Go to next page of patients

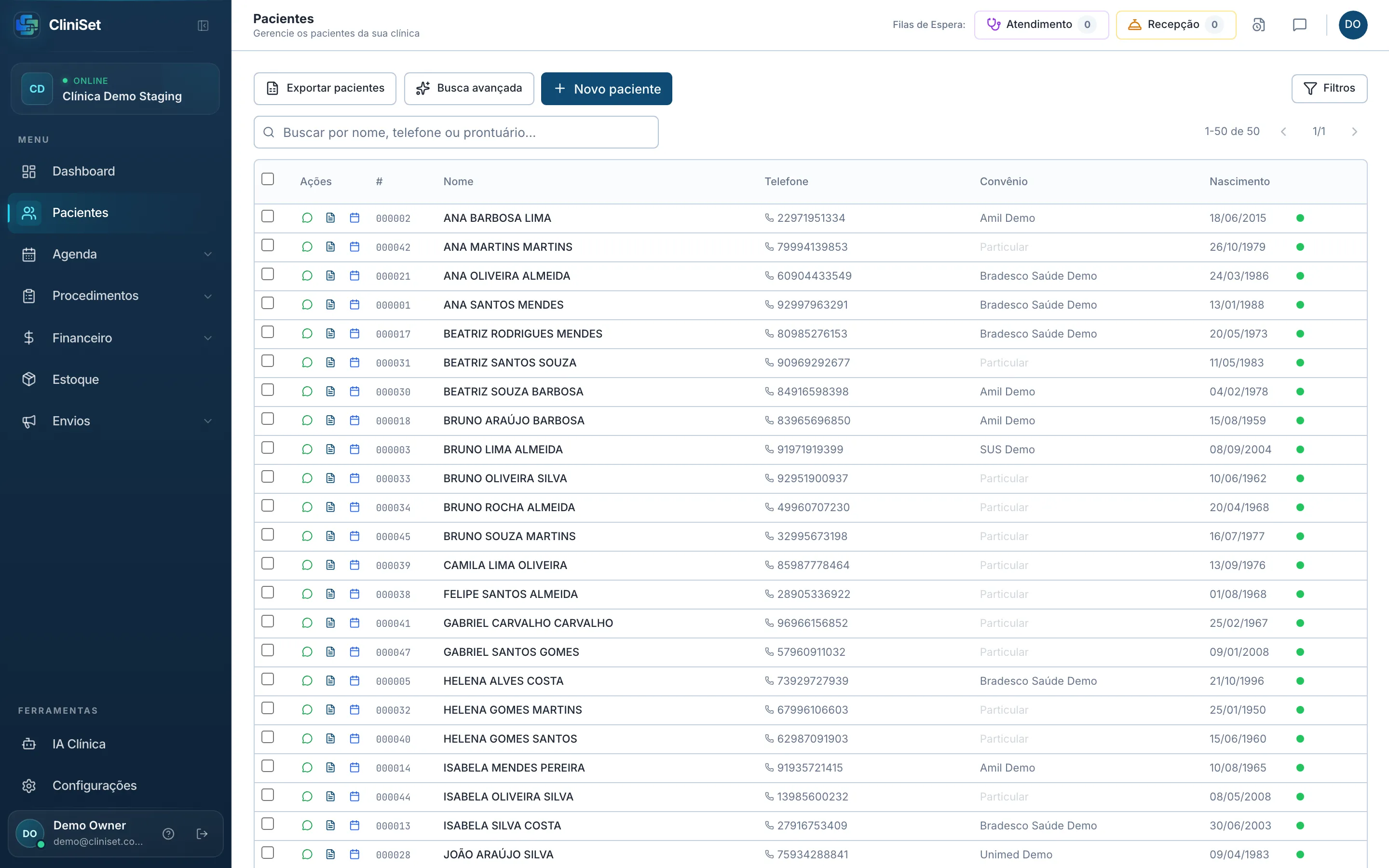(x=1355, y=132)
